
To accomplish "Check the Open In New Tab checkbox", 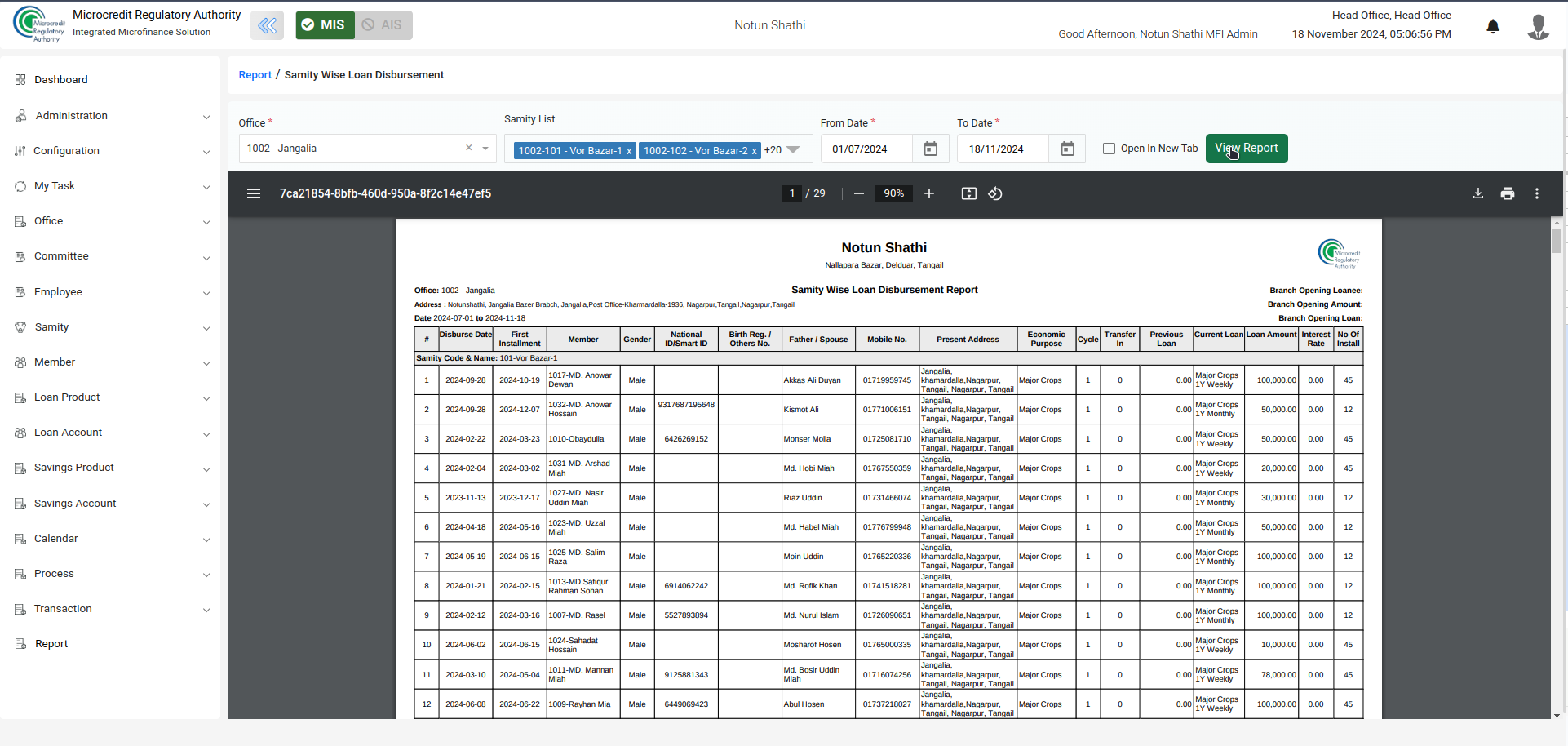I will coord(1109,149).
